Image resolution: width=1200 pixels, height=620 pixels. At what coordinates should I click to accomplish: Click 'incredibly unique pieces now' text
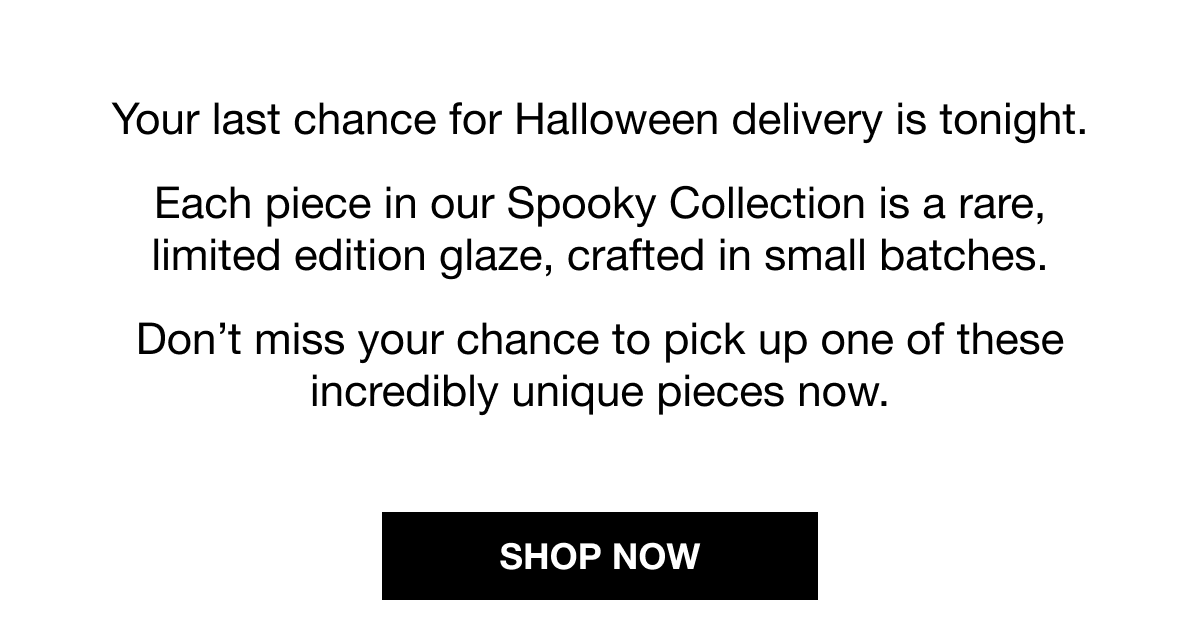pos(600,391)
